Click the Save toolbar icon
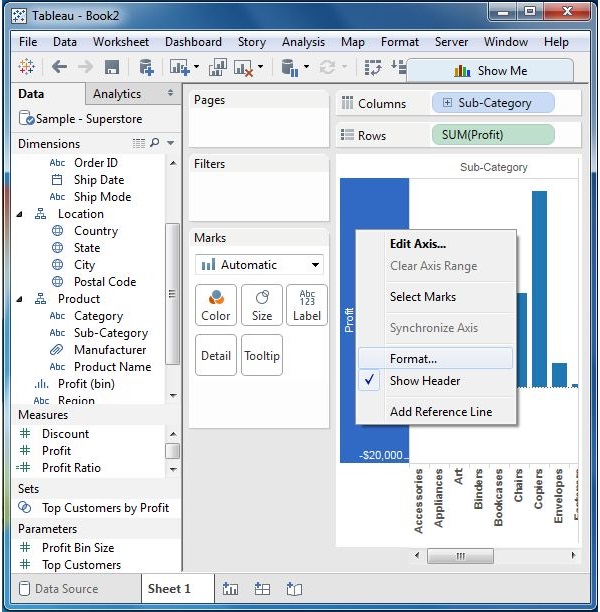 pyautogui.click(x=112, y=67)
